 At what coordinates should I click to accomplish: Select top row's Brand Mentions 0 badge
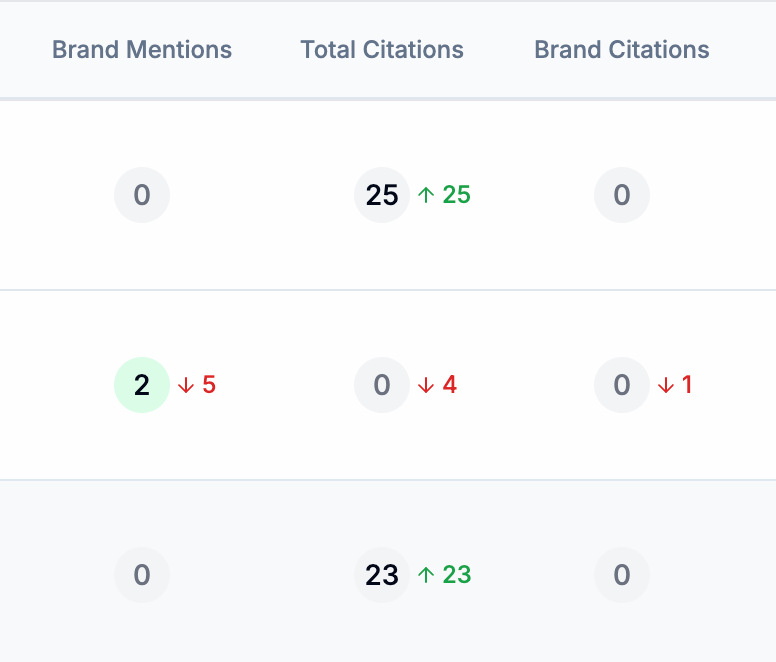(x=142, y=195)
